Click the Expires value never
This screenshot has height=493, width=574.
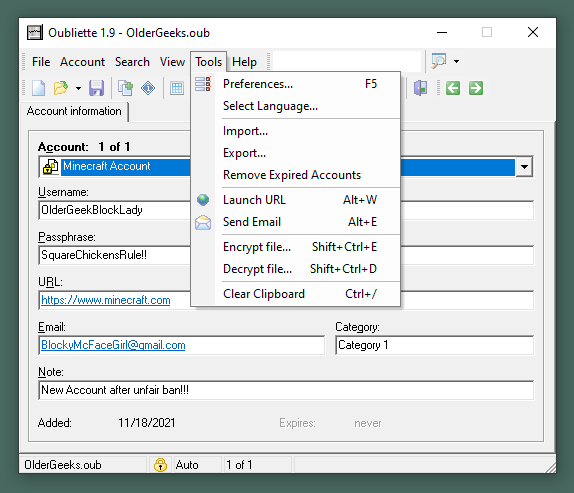click(x=368, y=423)
